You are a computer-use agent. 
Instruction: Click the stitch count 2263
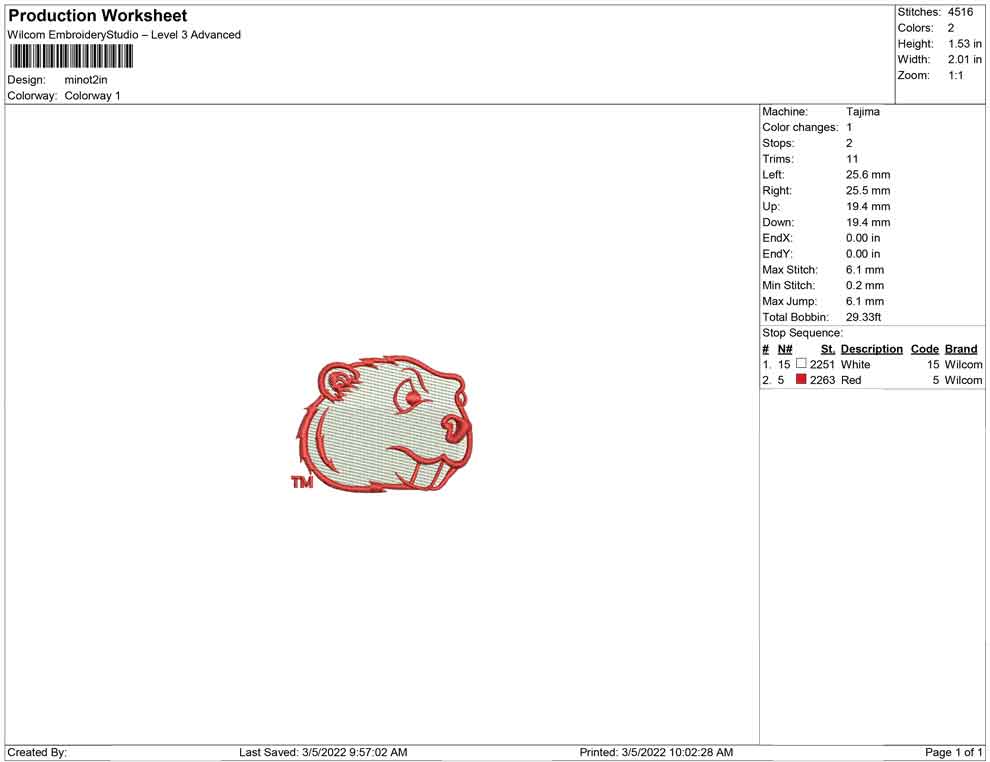[x=822, y=380]
